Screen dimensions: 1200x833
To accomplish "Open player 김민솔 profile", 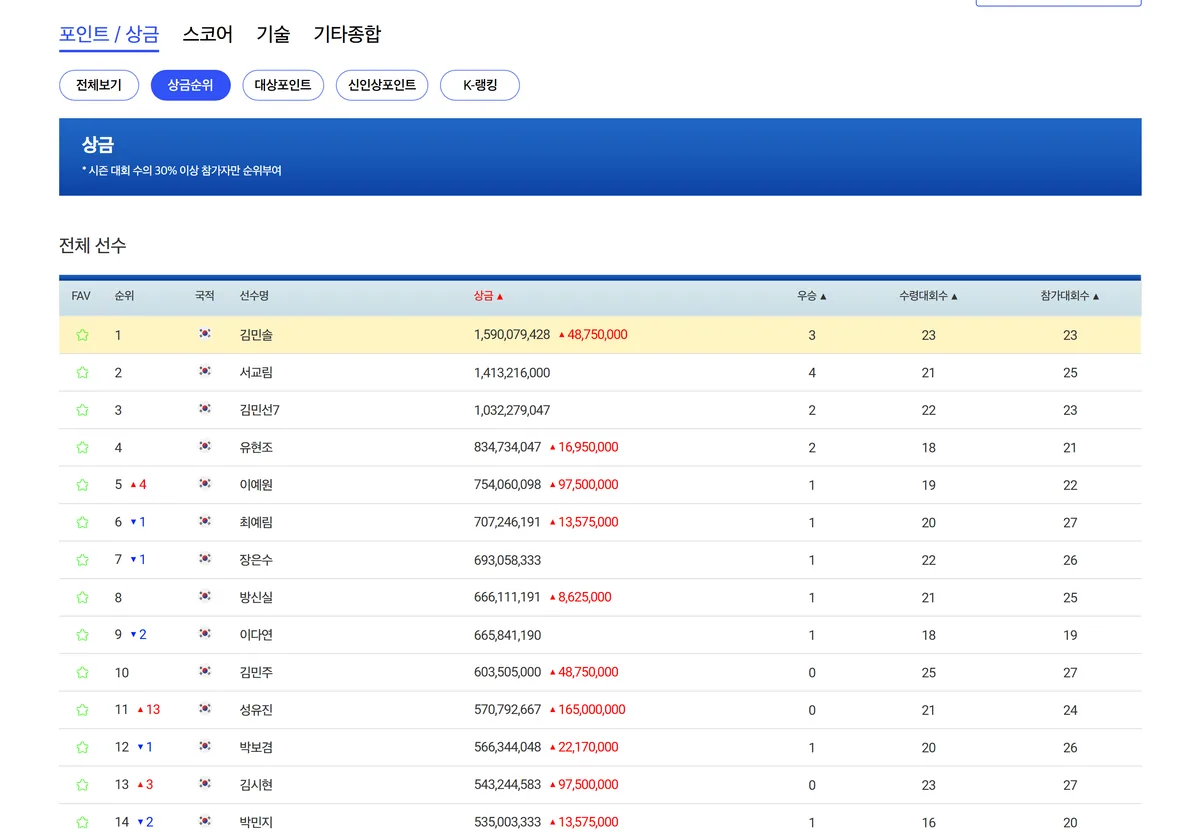I will (256, 335).
